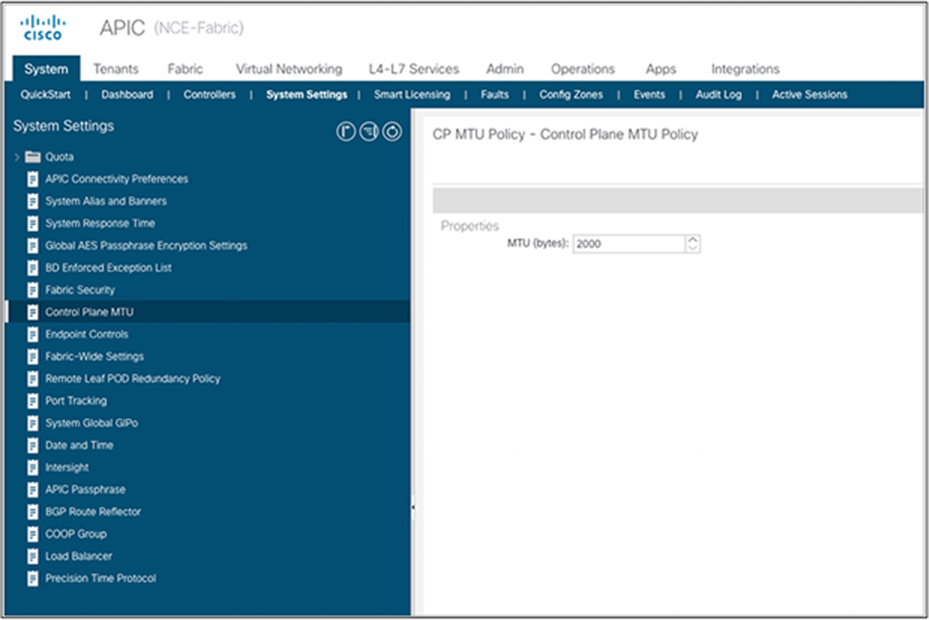Open the Controllers submenu
The width and height of the screenshot is (929, 620).
pos(209,95)
